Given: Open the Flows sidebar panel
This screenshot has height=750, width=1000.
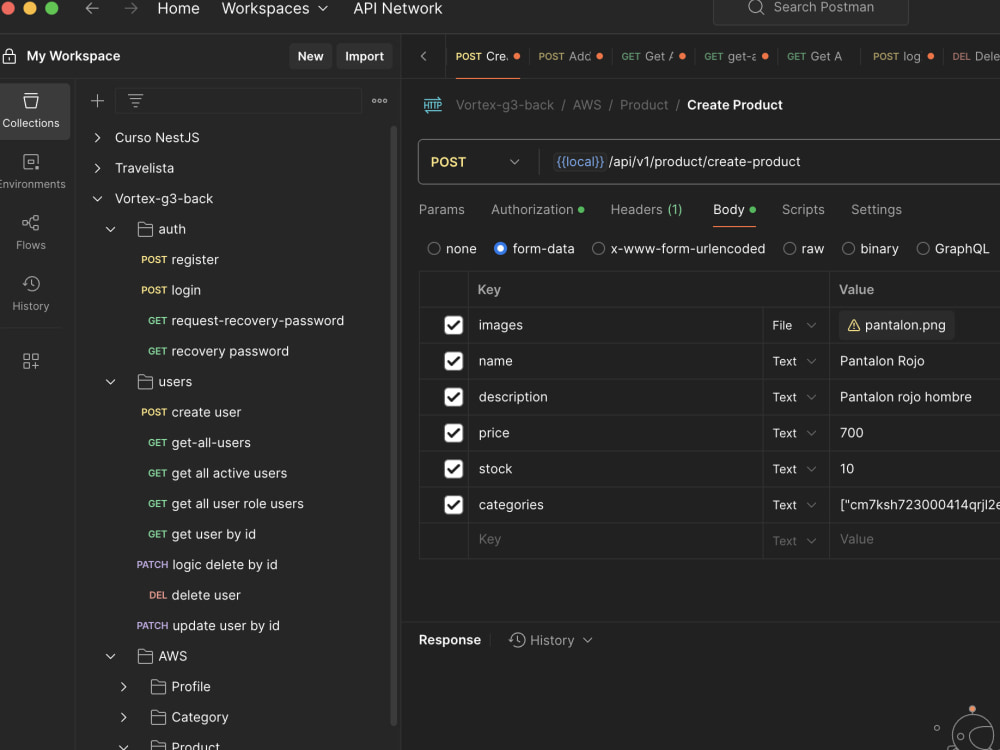Looking at the screenshot, I should [x=31, y=233].
